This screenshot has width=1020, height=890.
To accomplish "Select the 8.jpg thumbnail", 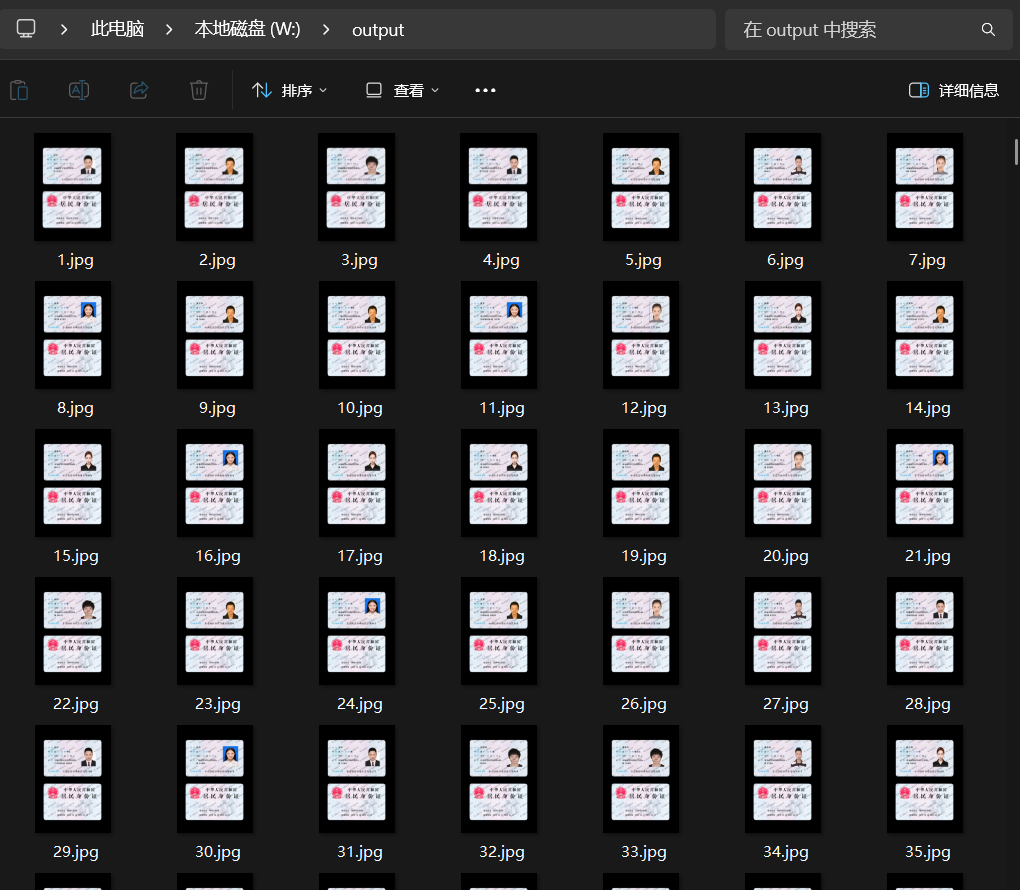I will [x=72, y=335].
